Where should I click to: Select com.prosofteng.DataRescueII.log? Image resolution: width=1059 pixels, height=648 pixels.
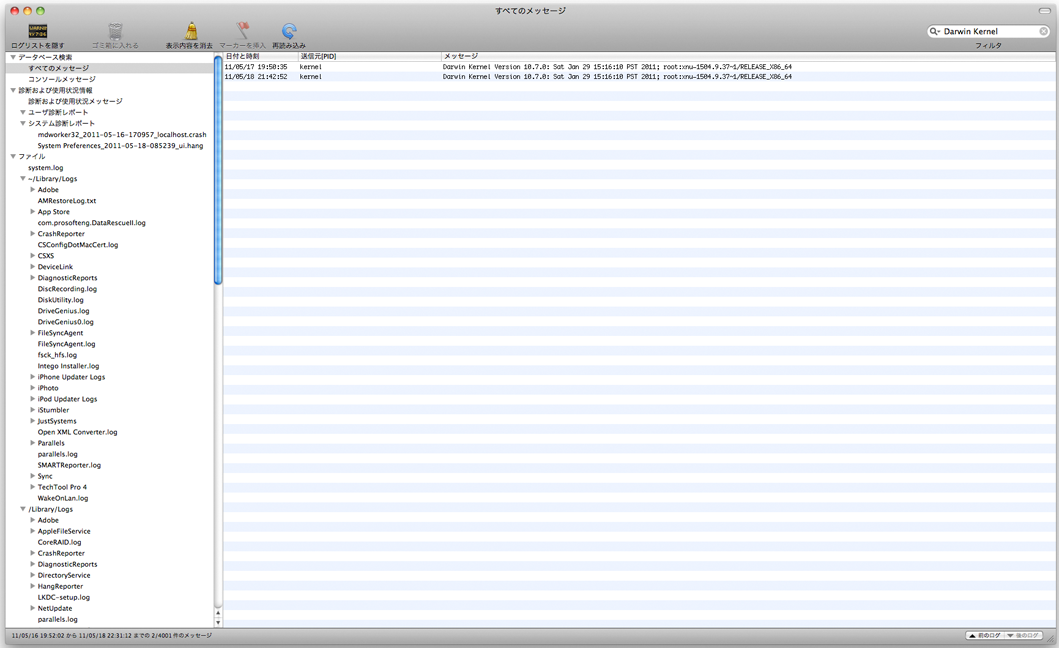click(x=91, y=222)
